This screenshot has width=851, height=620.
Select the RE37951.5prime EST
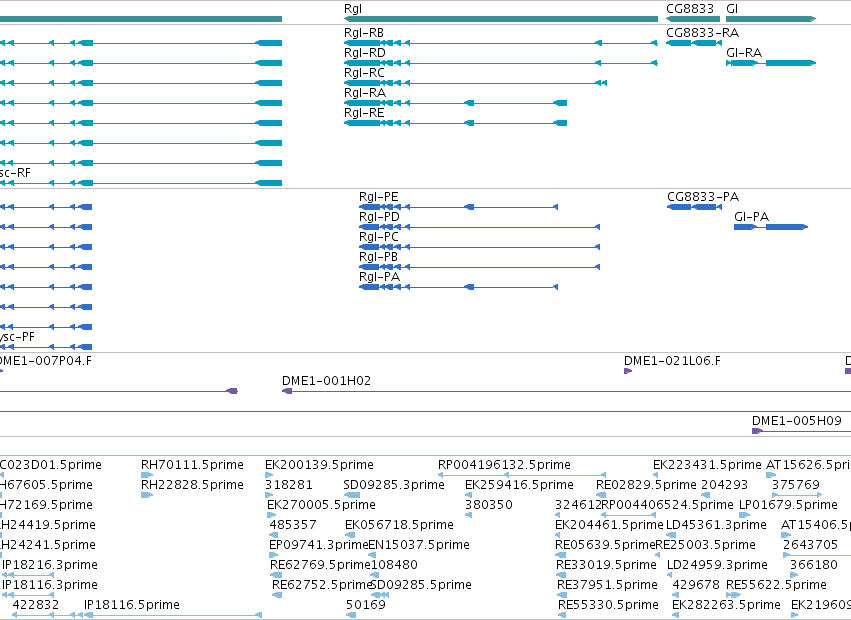(562, 596)
